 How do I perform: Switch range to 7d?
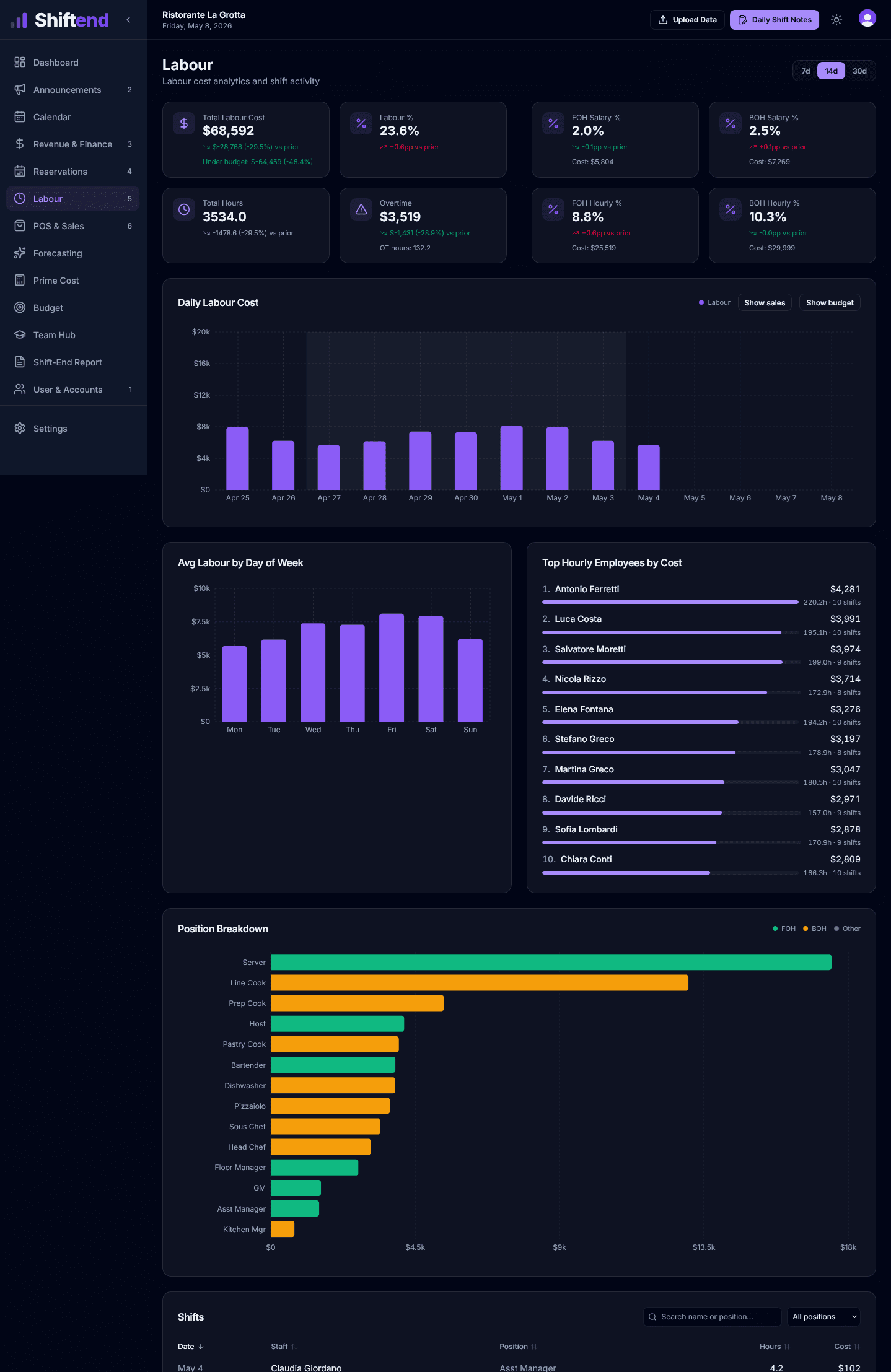805,71
